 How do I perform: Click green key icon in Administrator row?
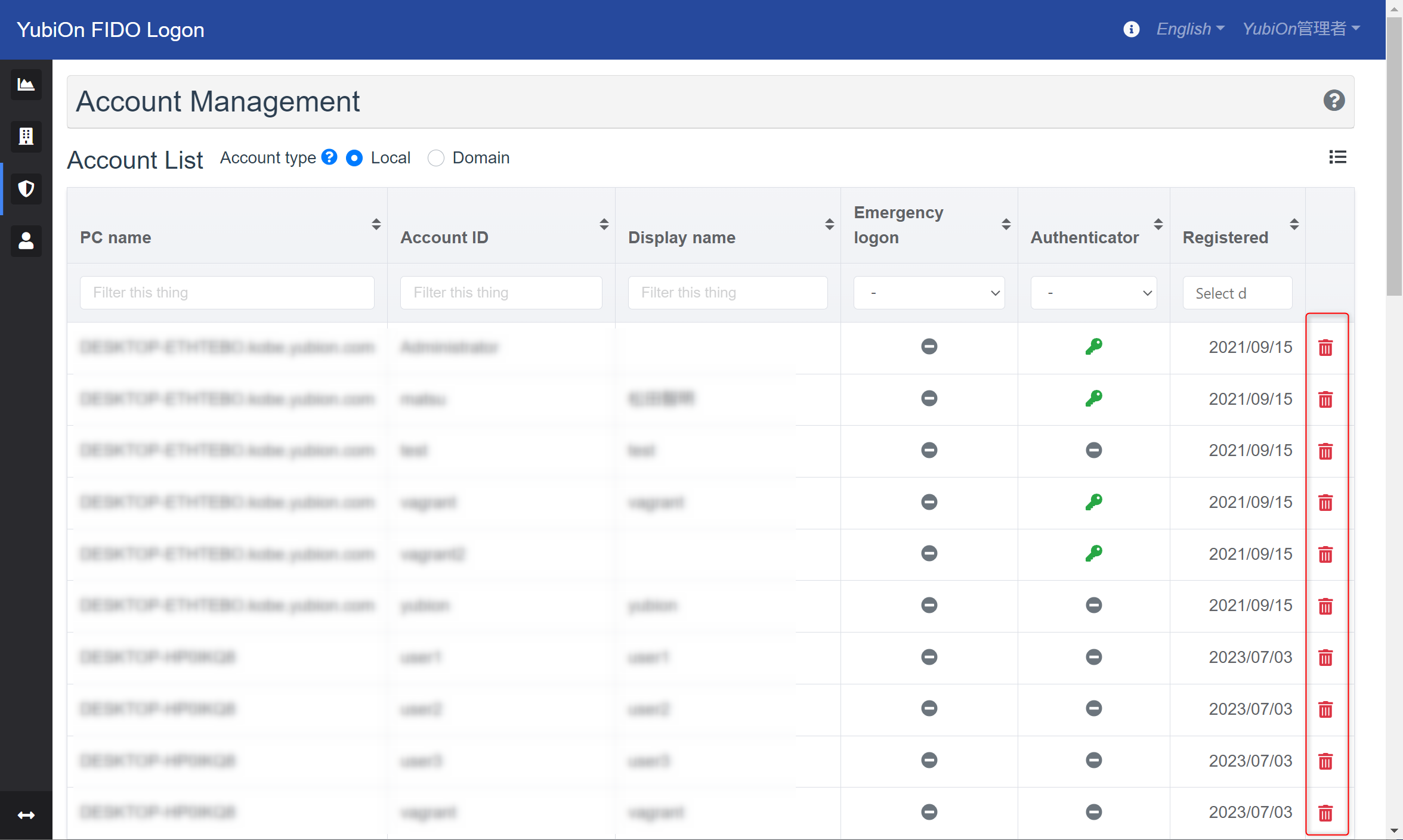coord(1093,346)
